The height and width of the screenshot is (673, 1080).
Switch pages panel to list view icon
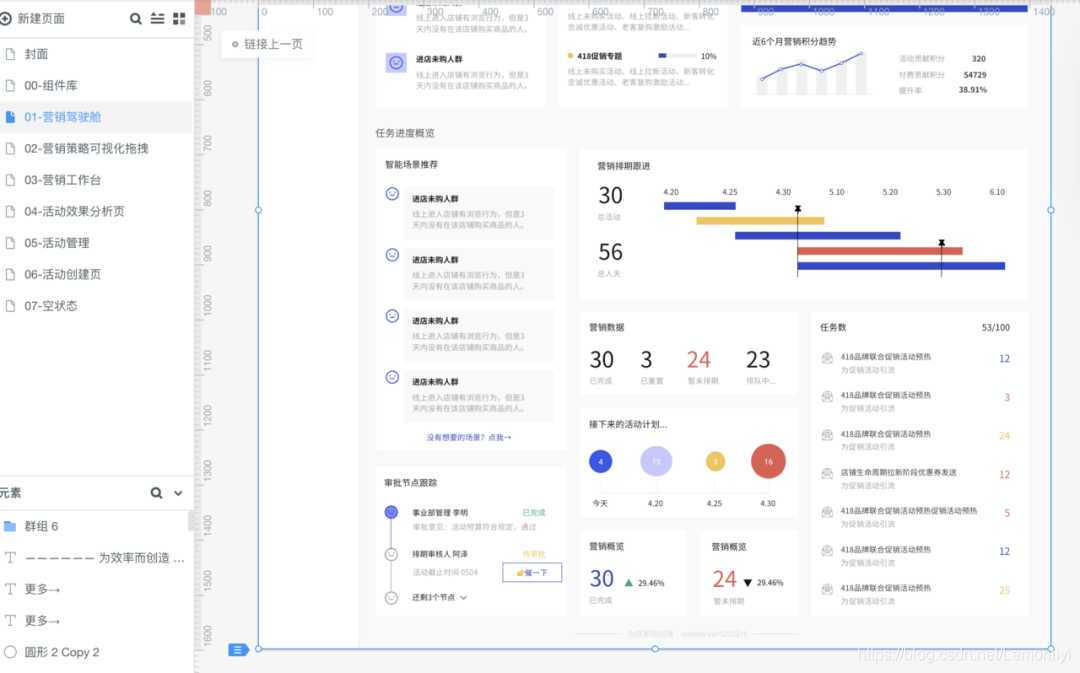click(x=158, y=19)
